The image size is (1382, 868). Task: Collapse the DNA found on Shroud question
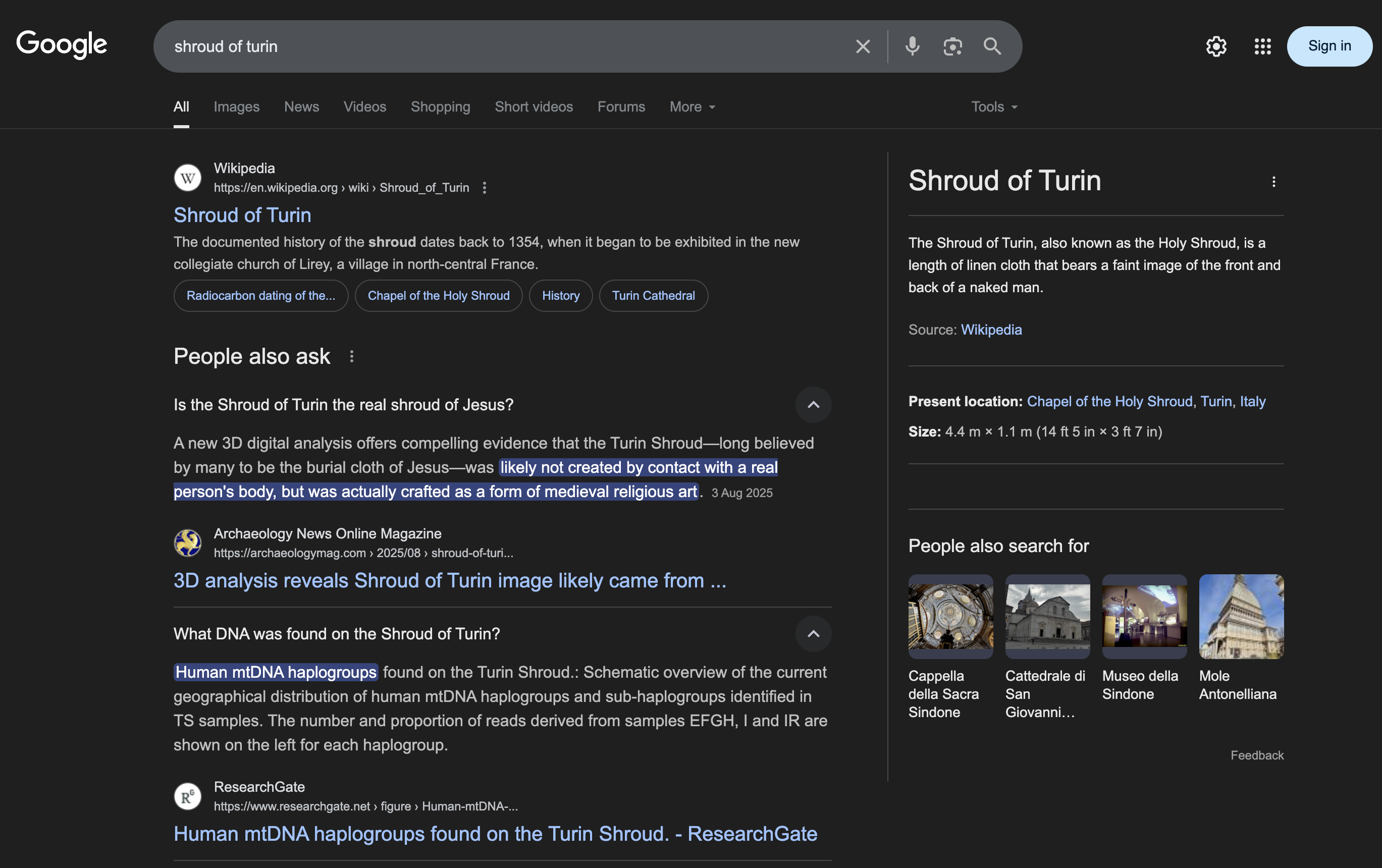(813, 634)
